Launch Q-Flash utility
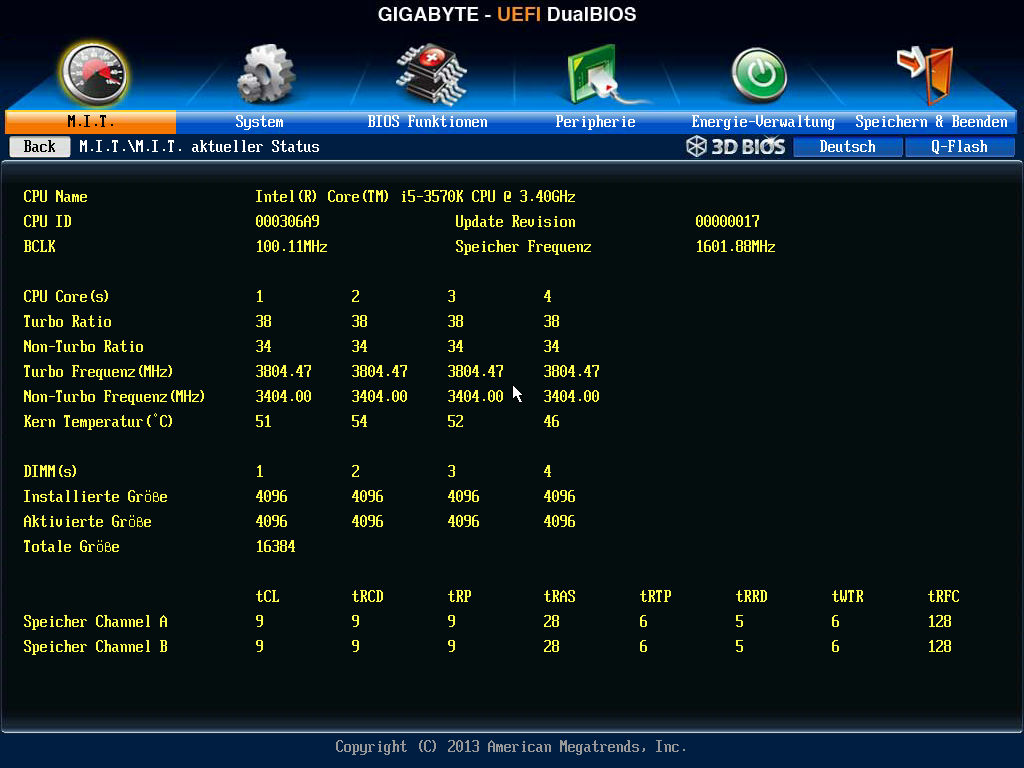This screenshot has height=768, width=1024. tap(959, 146)
